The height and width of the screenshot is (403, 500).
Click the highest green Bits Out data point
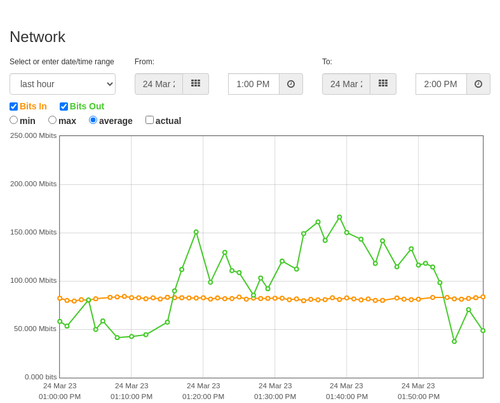click(x=339, y=217)
